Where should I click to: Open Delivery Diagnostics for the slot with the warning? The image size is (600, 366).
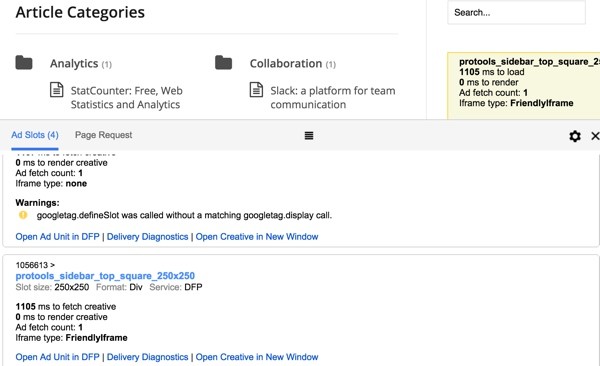tap(147, 237)
